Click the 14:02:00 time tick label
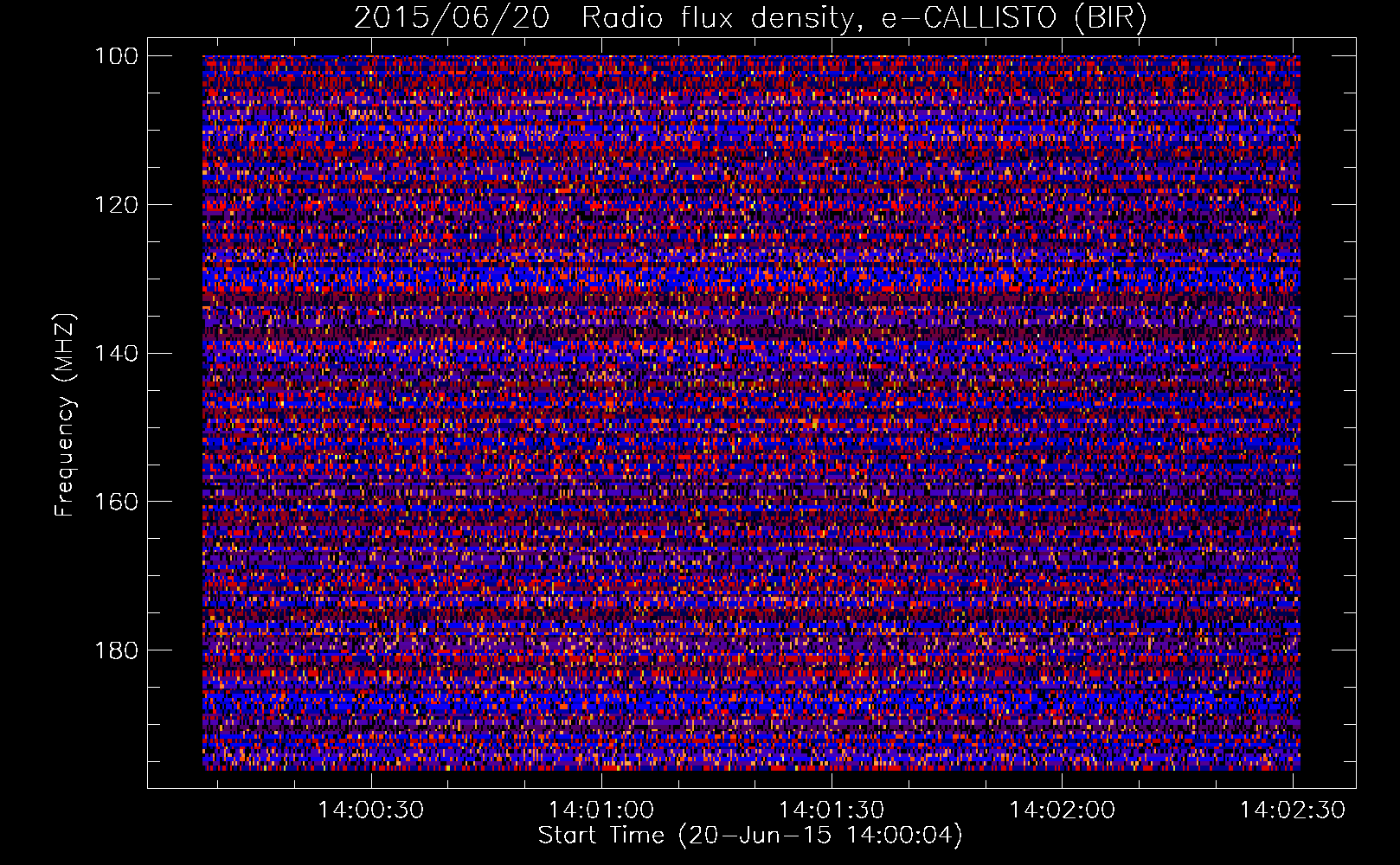The width and height of the screenshot is (1400, 865). click(x=1062, y=811)
